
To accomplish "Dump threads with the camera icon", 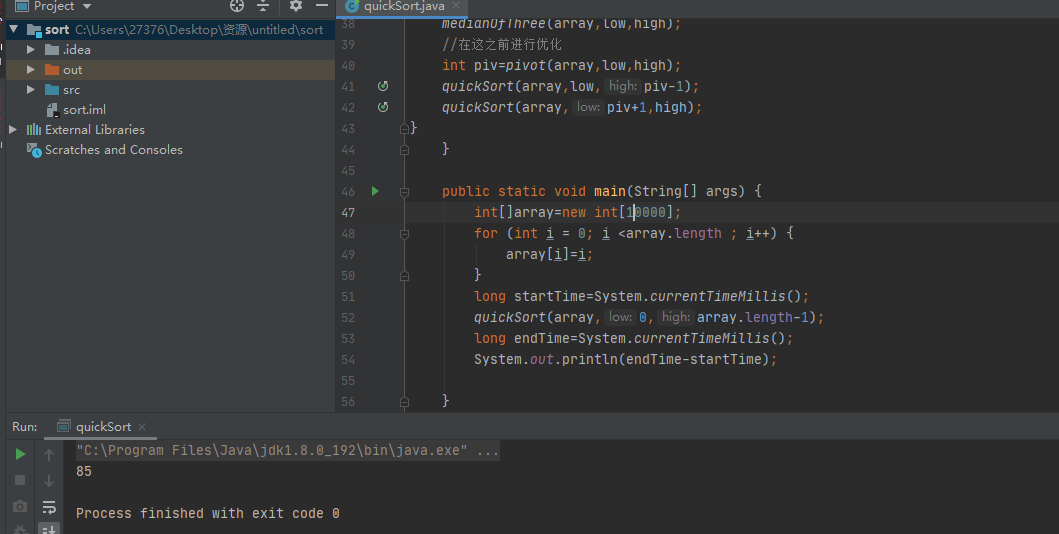I will tap(20, 506).
